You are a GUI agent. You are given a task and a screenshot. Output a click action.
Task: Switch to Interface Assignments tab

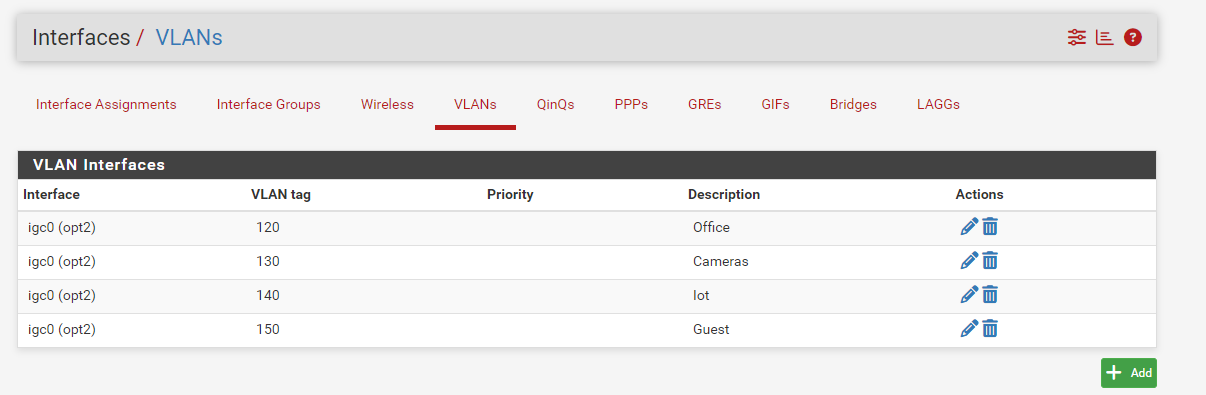click(106, 104)
